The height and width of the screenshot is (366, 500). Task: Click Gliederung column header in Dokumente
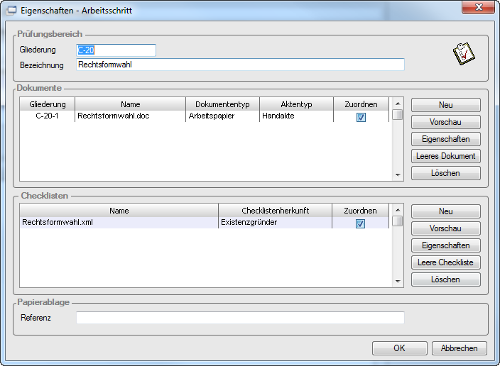(x=47, y=104)
